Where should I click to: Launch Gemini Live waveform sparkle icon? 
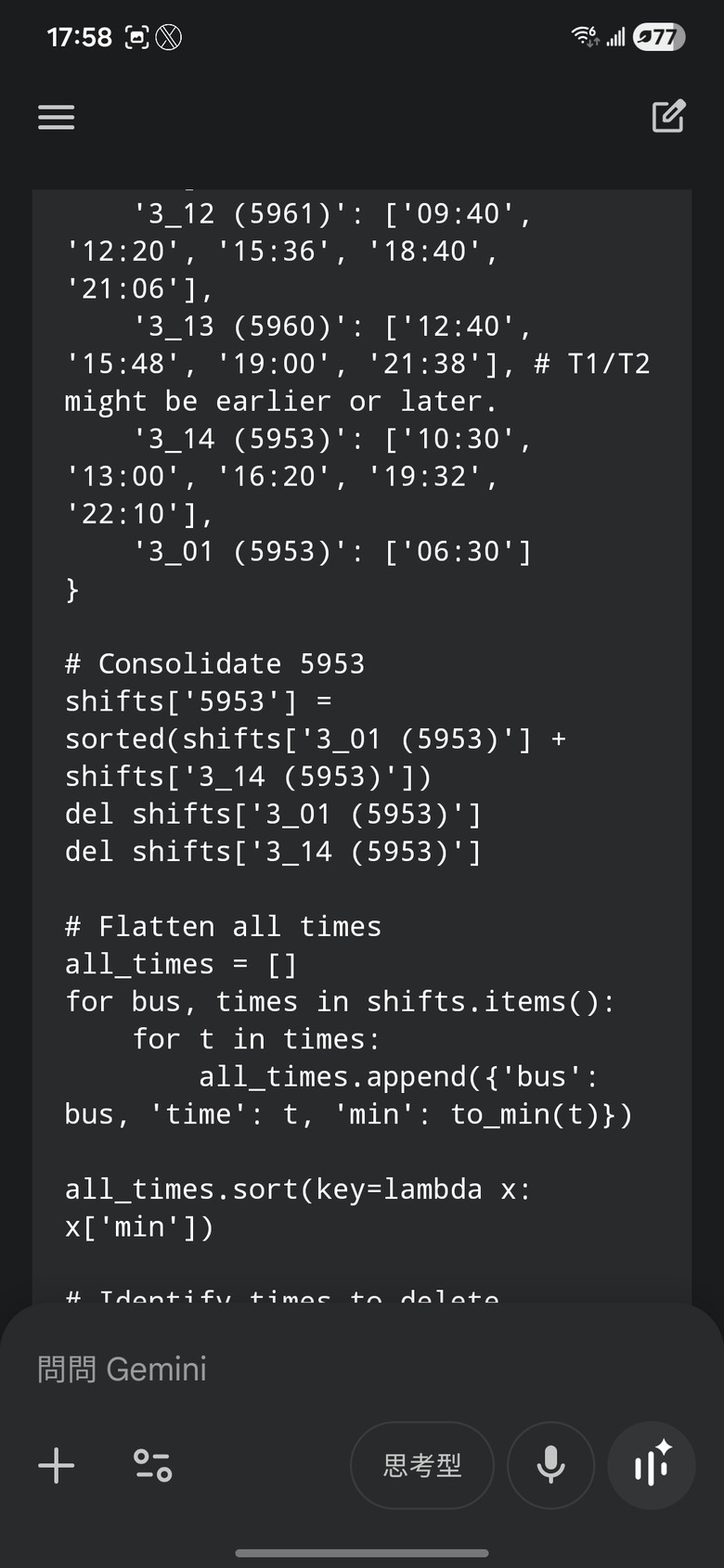point(652,1465)
